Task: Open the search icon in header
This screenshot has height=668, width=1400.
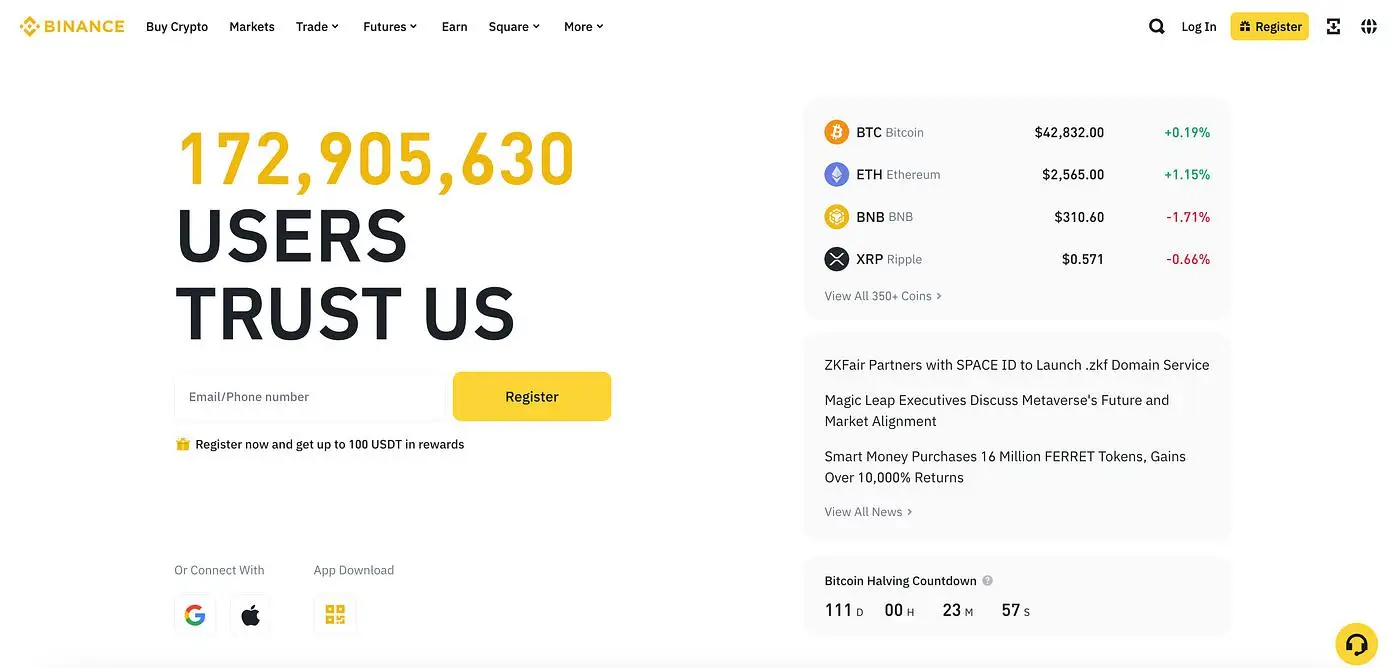Action: click(x=1156, y=27)
